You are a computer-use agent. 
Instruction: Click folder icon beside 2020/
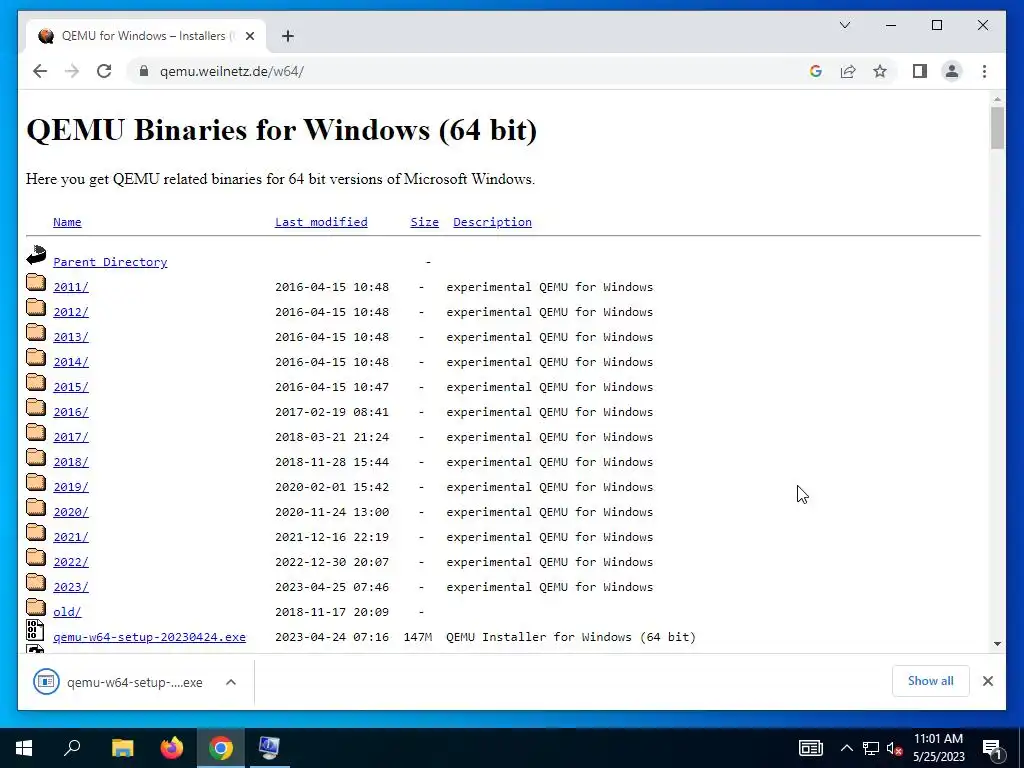click(36, 507)
